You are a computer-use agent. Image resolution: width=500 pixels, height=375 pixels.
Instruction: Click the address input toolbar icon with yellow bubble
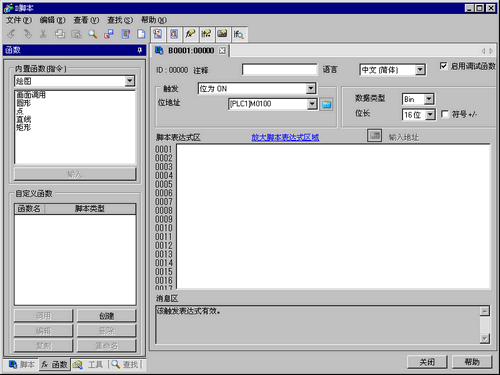[x=222, y=34]
